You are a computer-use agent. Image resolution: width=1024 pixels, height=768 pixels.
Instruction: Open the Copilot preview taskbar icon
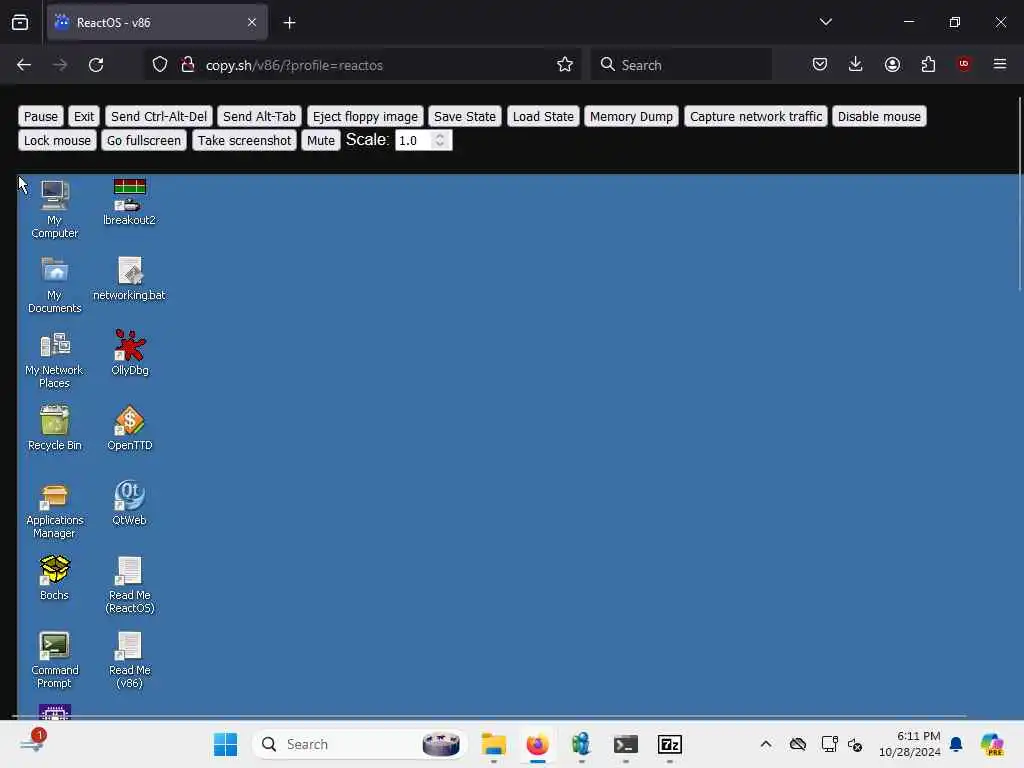[993, 744]
